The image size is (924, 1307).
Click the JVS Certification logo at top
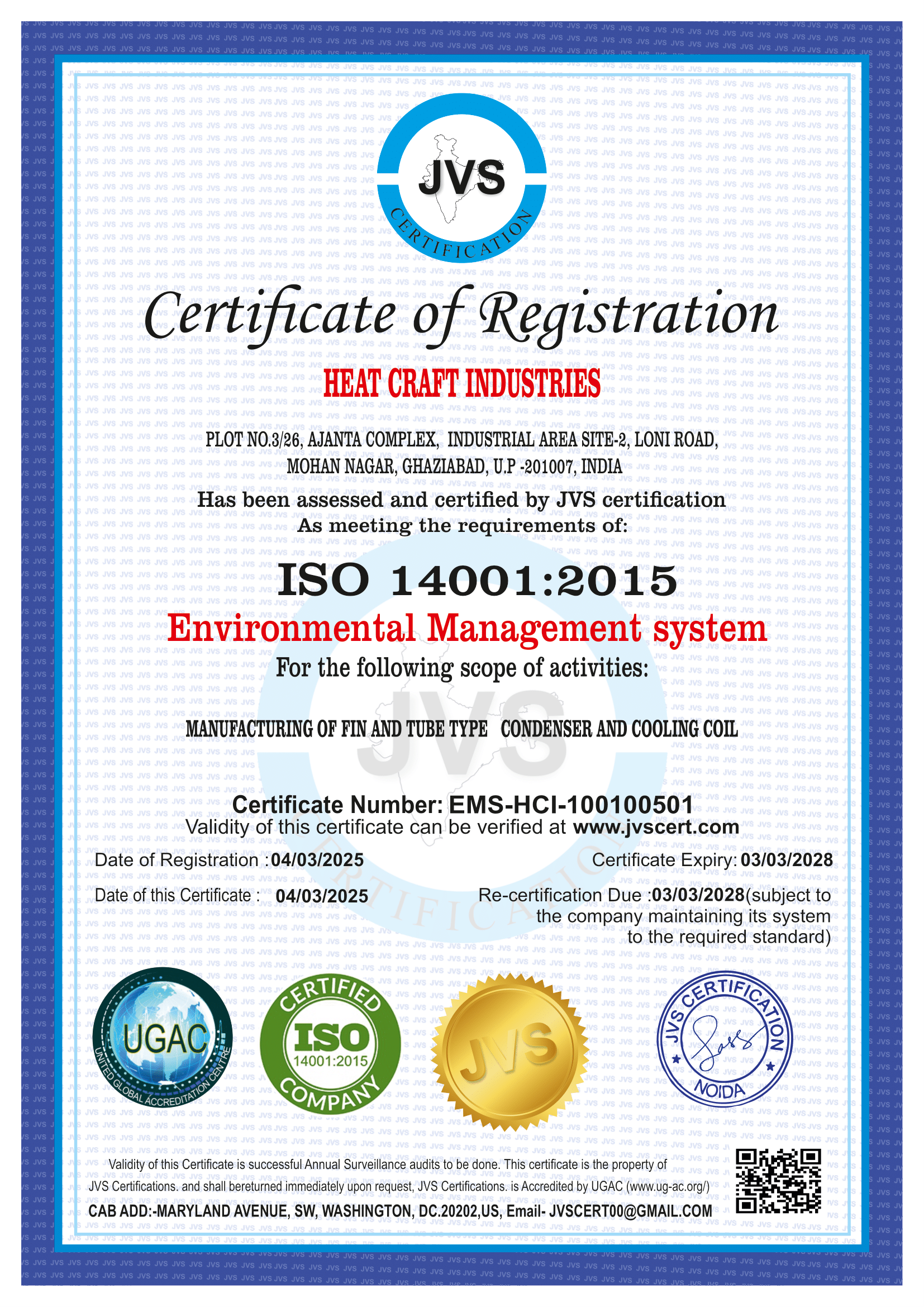pyautogui.click(x=461, y=178)
